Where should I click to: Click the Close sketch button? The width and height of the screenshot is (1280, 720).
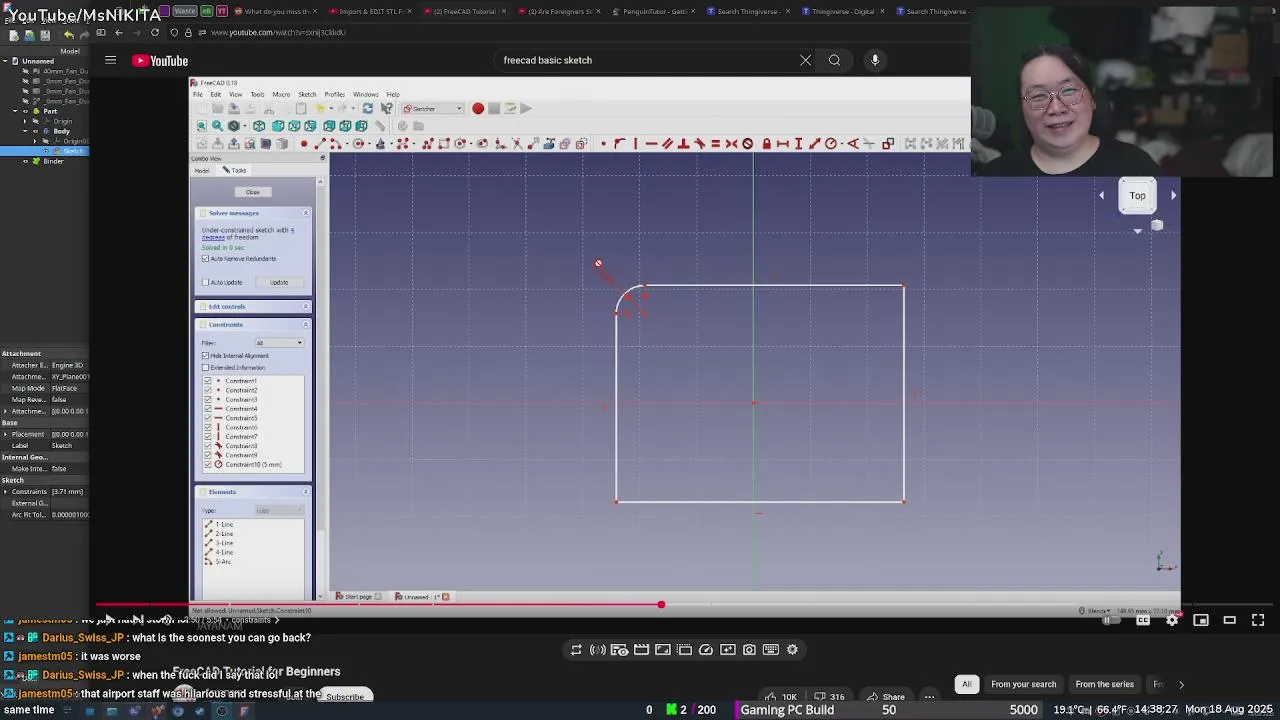pyautogui.click(x=252, y=192)
